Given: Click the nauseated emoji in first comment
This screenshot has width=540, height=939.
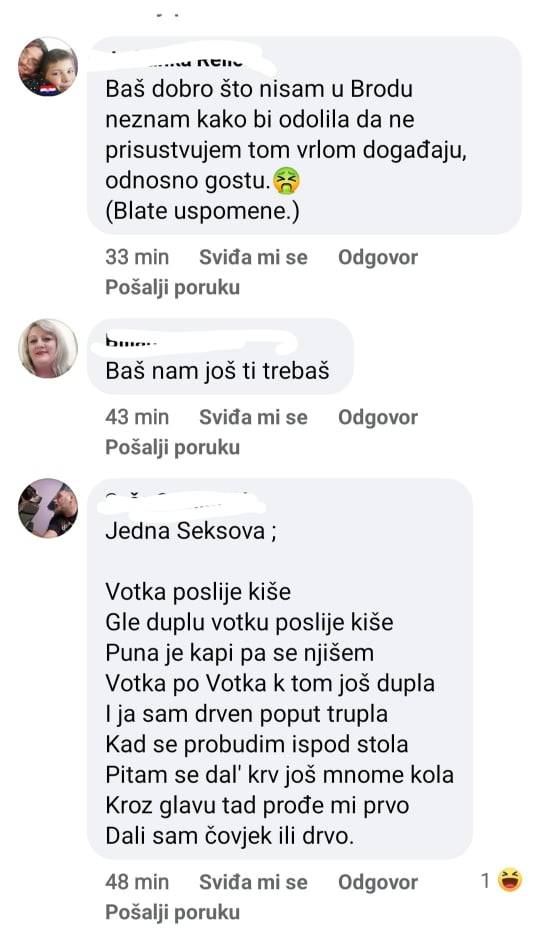Looking at the screenshot, I should 286,181.
